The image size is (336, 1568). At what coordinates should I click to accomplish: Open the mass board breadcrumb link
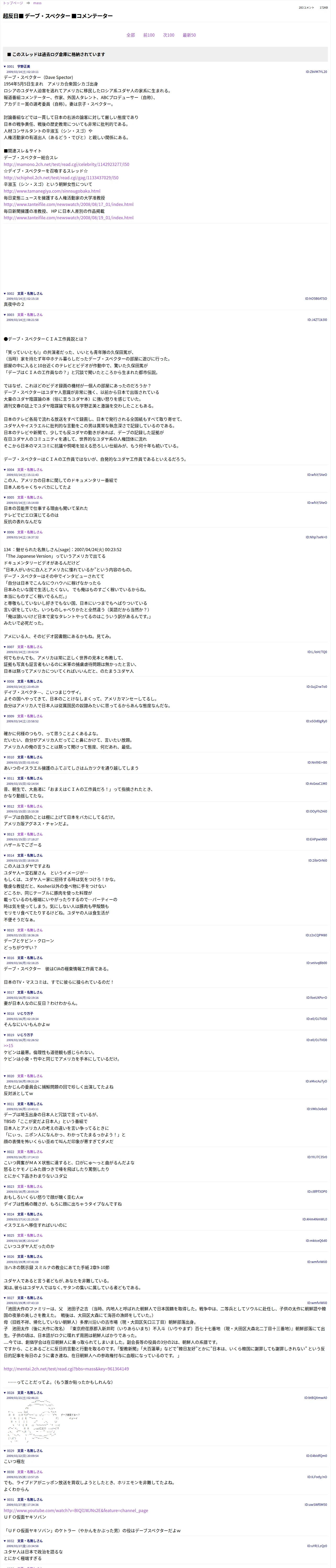(x=37, y=3)
